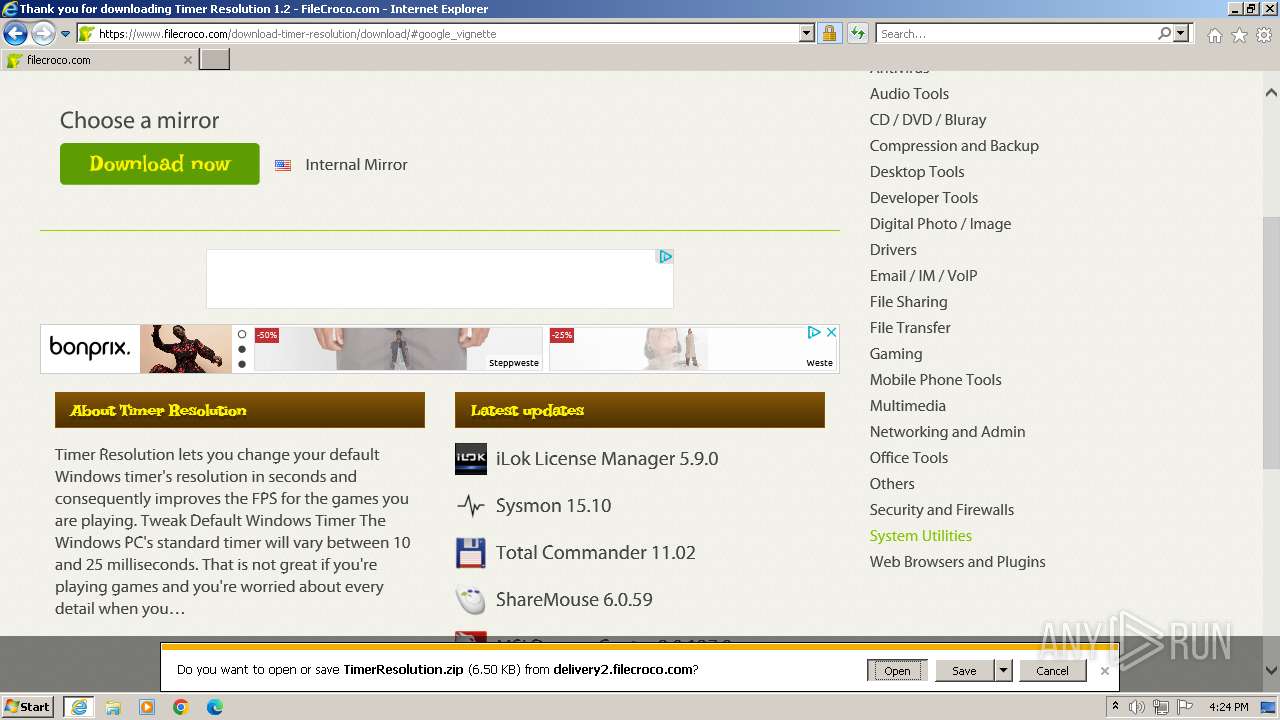Click the bonprix ad info triangle icon
1280x720 pixels.
tap(814, 332)
